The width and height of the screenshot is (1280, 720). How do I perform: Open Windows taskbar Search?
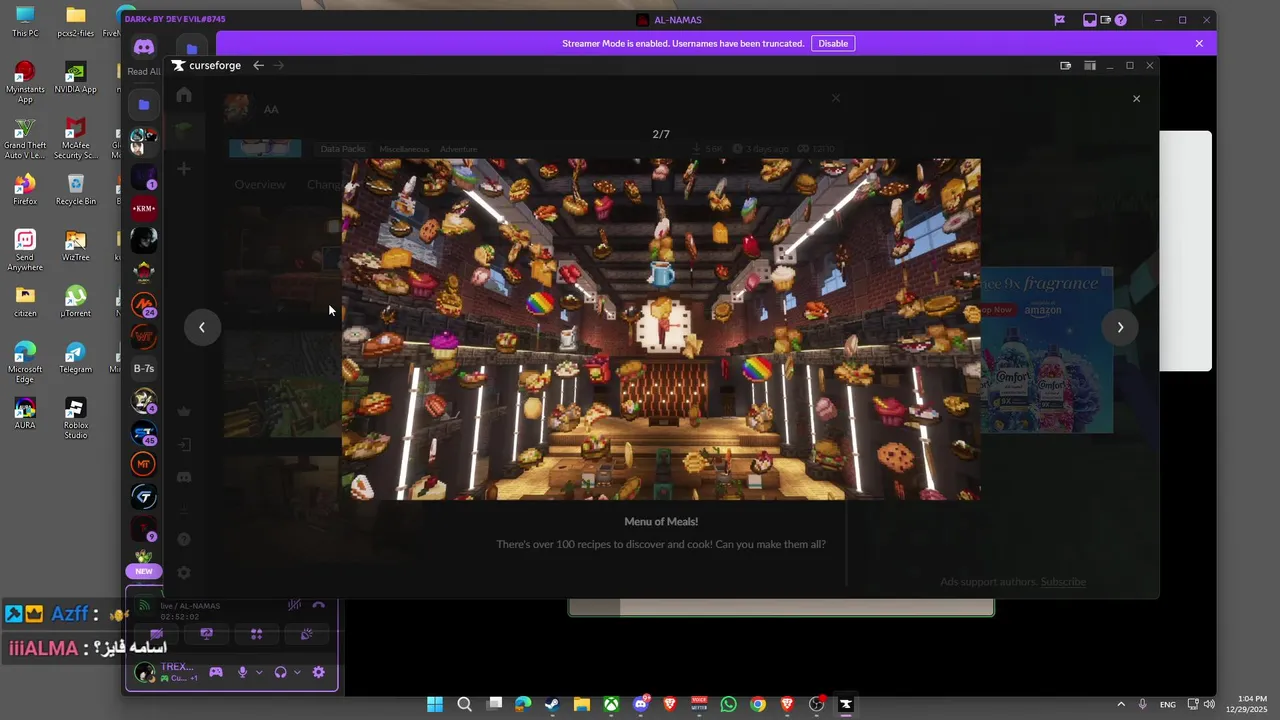tap(464, 704)
